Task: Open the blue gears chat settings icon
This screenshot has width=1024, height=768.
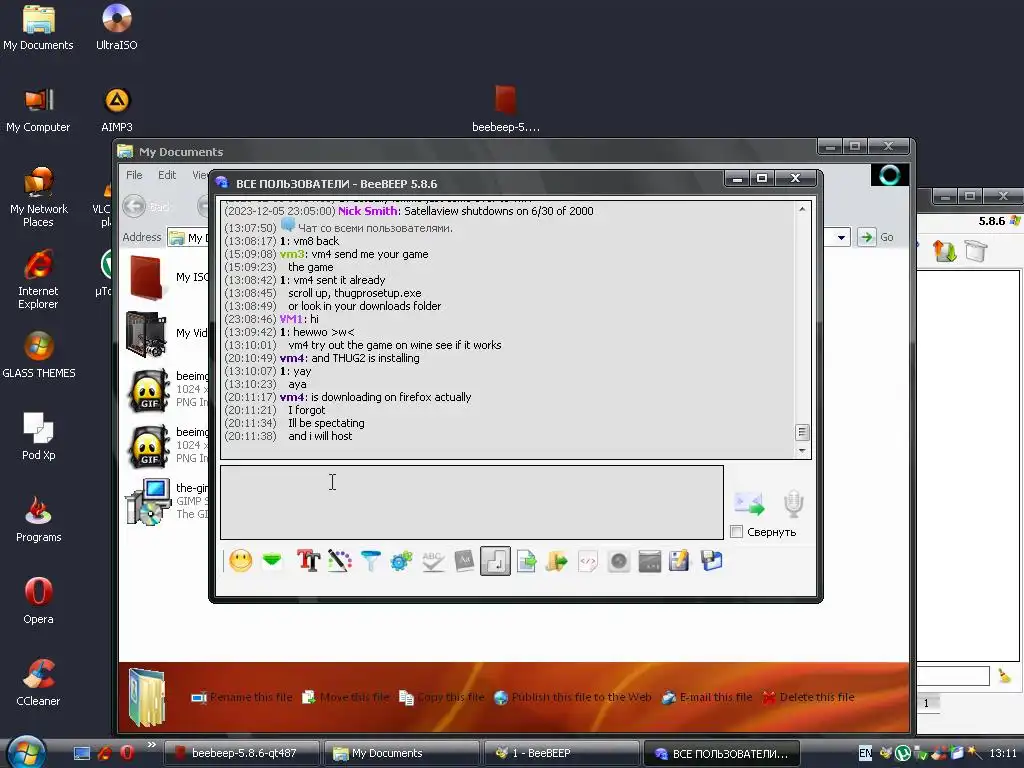Action: pos(401,561)
